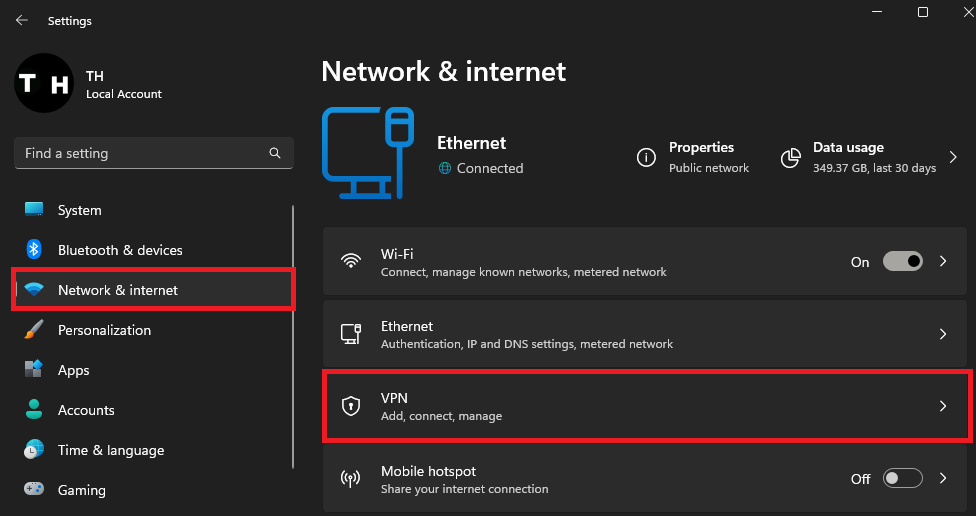Select Network & internet in sidebar

(x=118, y=290)
